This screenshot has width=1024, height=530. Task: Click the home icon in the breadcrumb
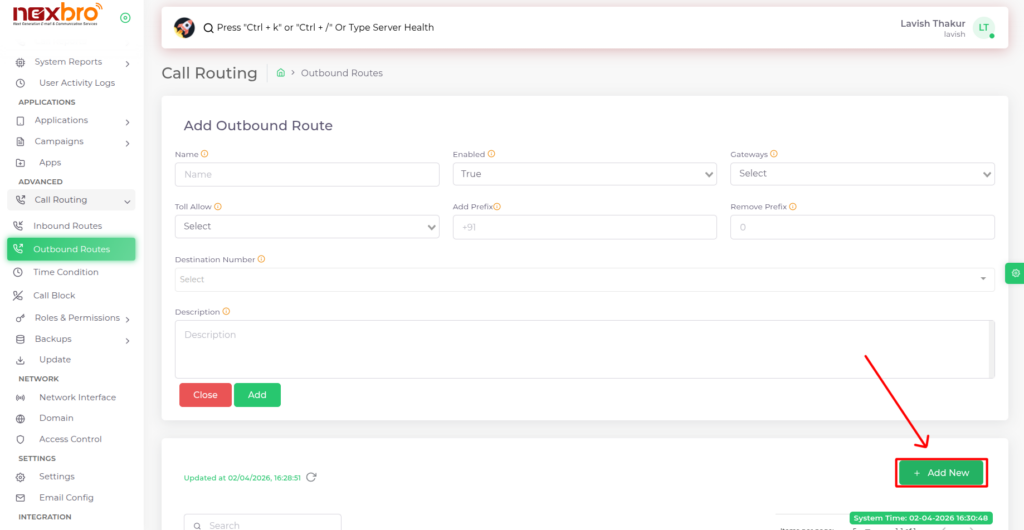click(x=281, y=73)
